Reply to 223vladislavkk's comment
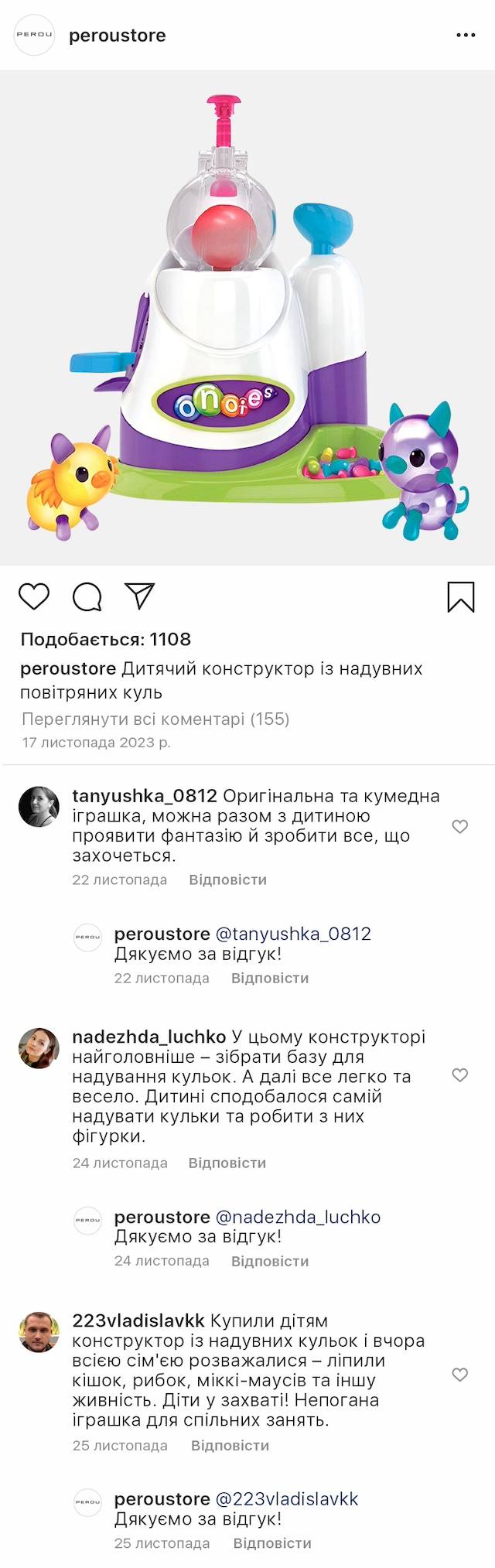Image resolution: width=495 pixels, height=1568 pixels. (230, 1445)
